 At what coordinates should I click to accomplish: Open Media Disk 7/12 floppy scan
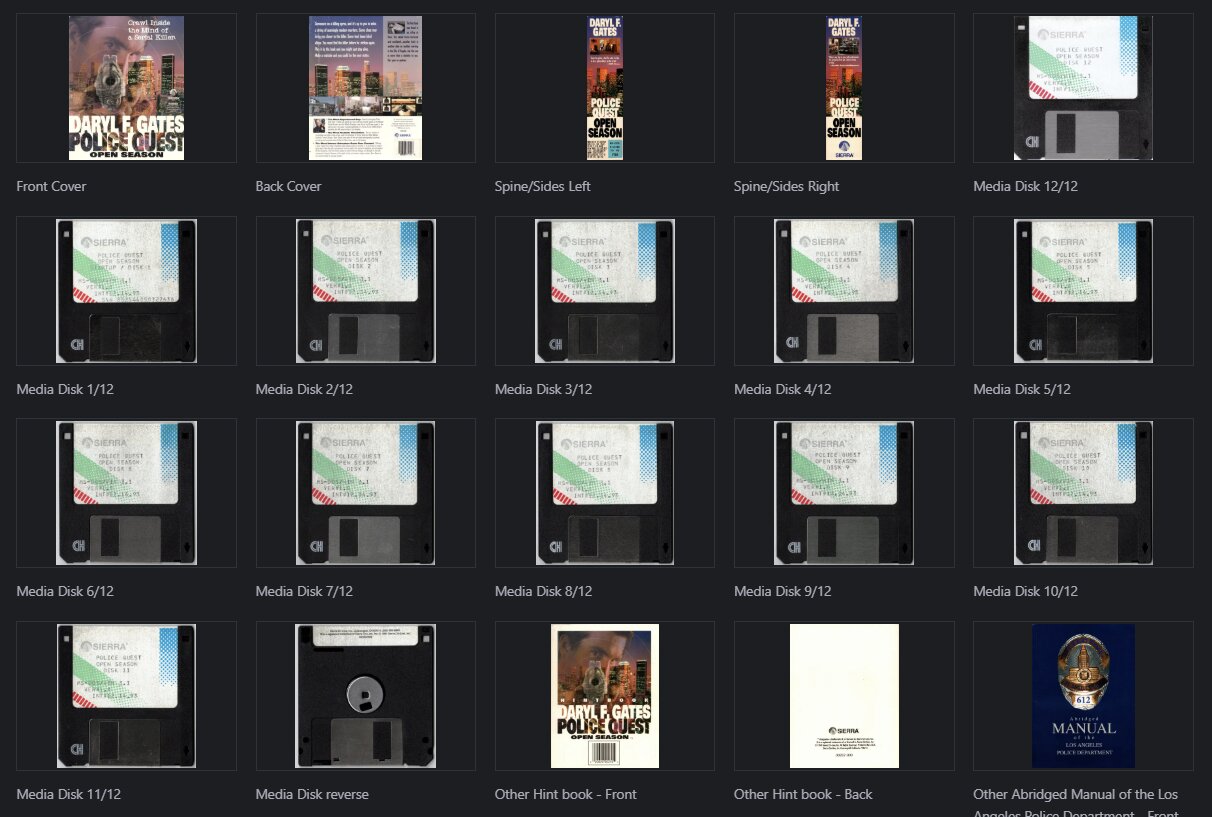tap(365, 493)
